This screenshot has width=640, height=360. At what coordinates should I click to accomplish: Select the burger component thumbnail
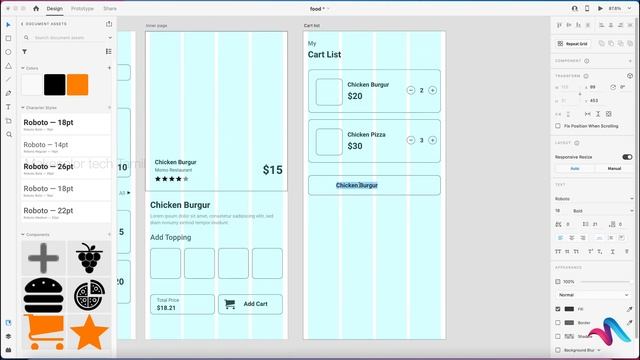point(43,295)
